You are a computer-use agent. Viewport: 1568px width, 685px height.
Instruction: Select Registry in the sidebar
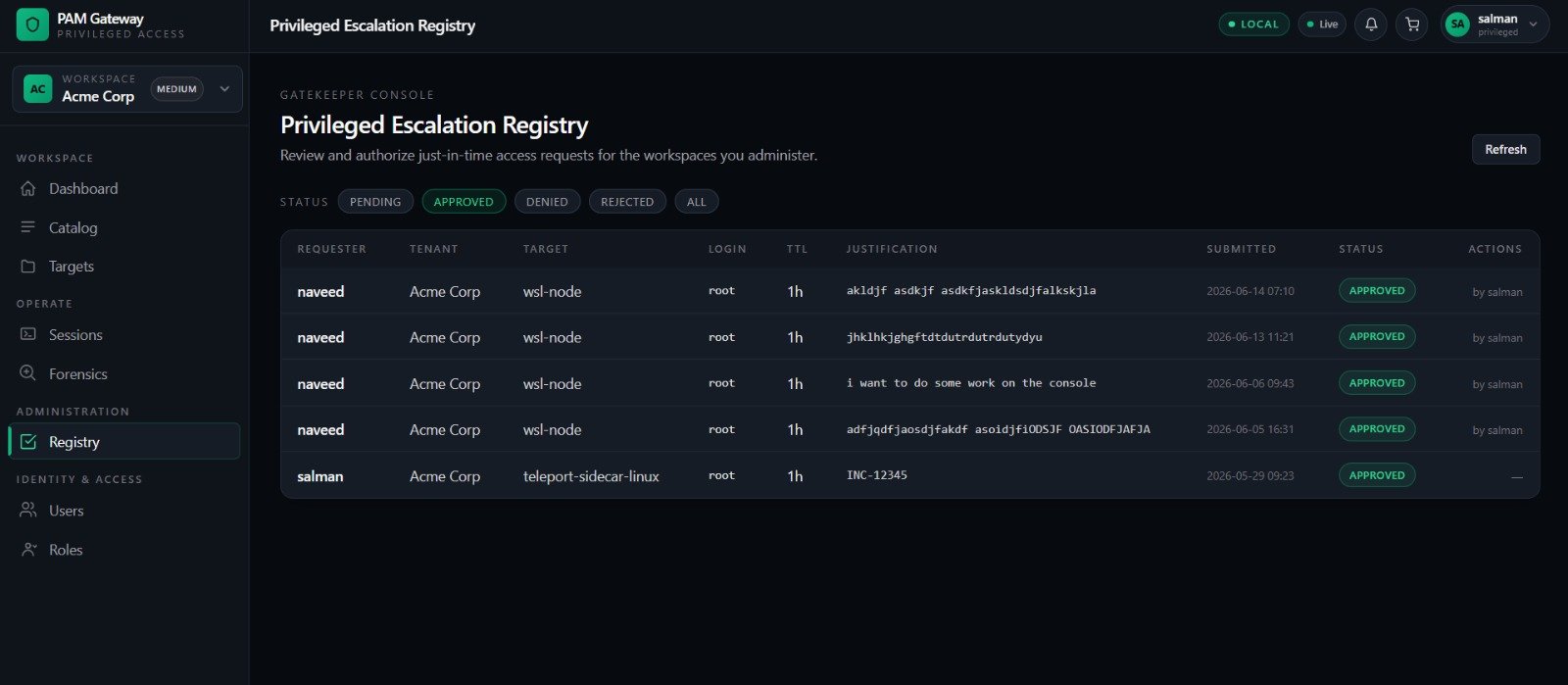point(123,442)
